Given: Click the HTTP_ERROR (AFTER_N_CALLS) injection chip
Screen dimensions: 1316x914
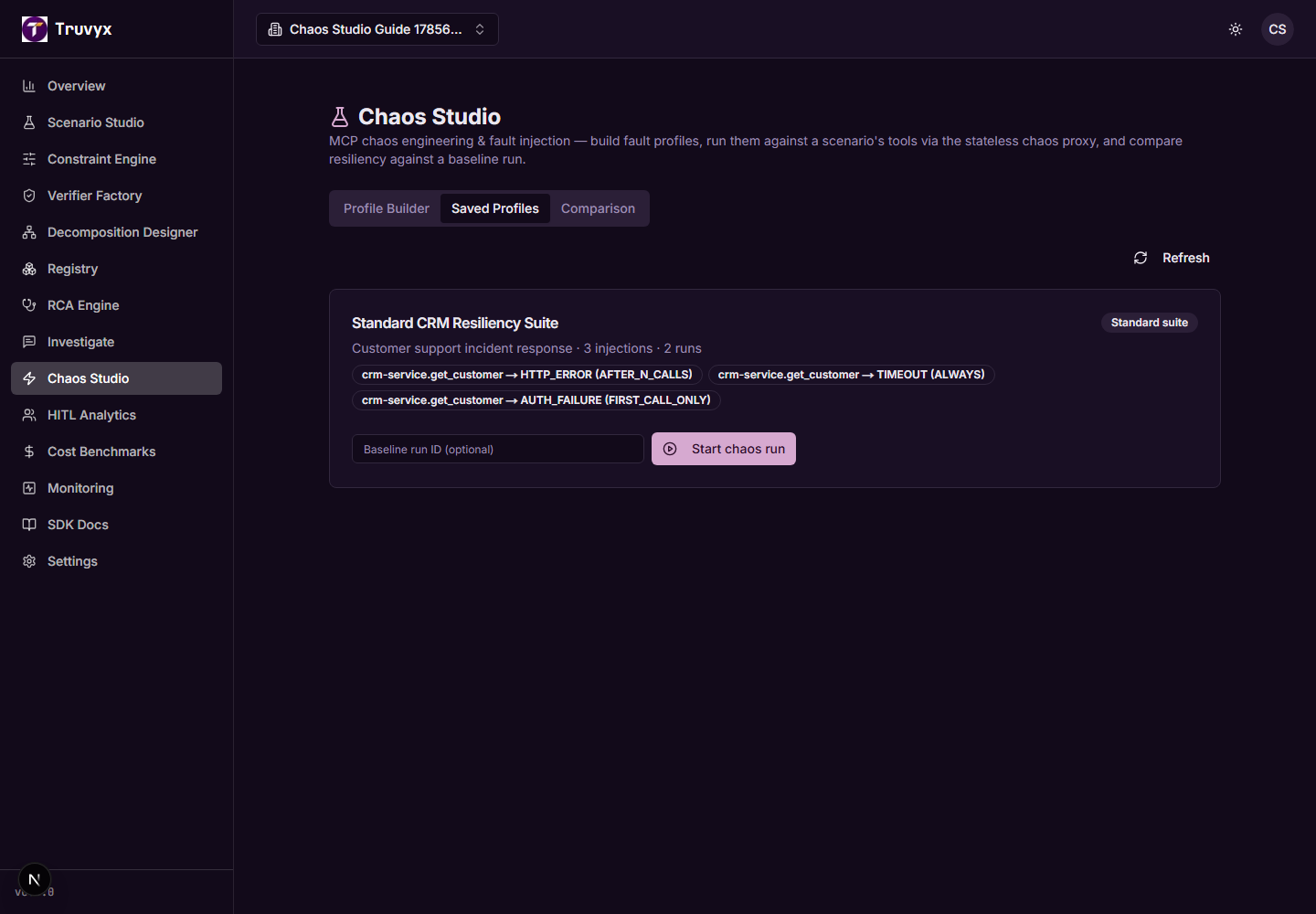Looking at the screenshot, I should tap(527, 375).
